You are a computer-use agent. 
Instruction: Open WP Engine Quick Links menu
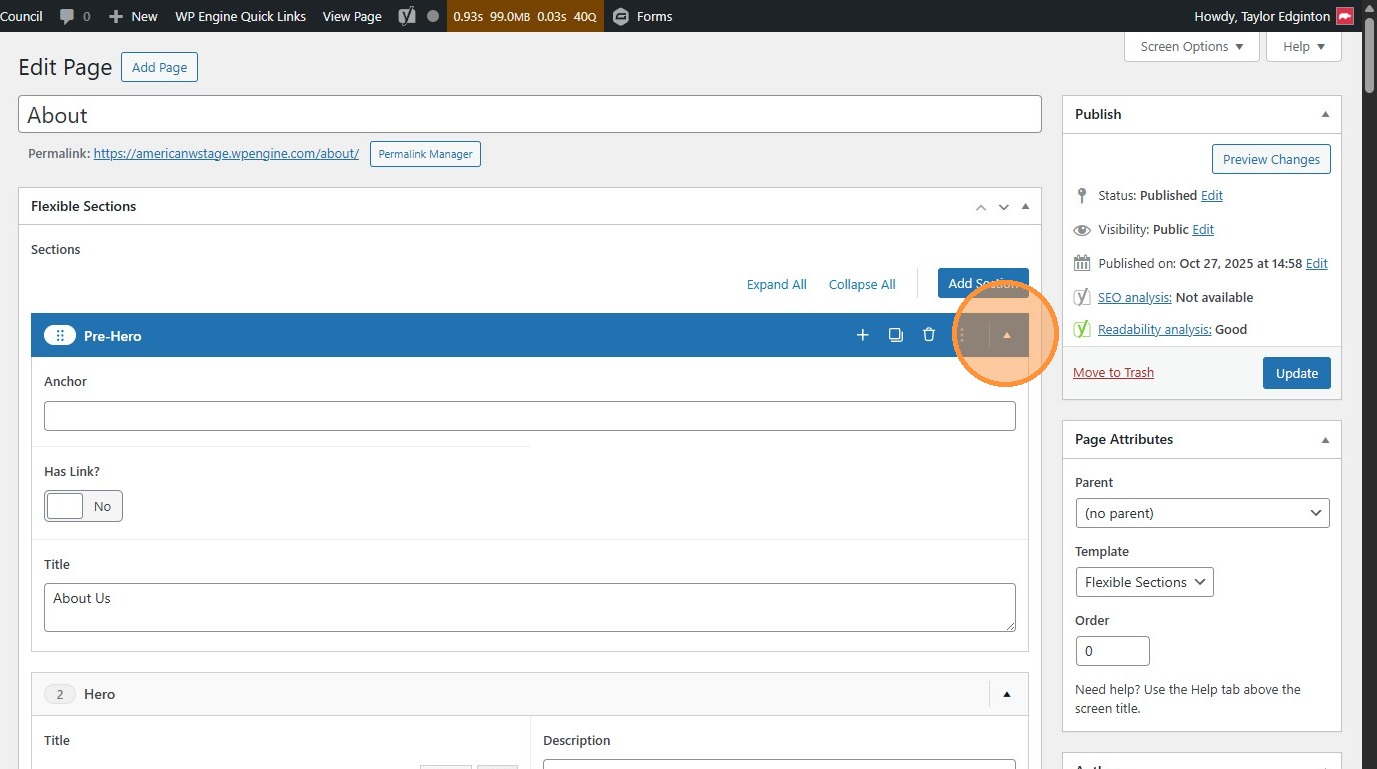click(240, 16)
